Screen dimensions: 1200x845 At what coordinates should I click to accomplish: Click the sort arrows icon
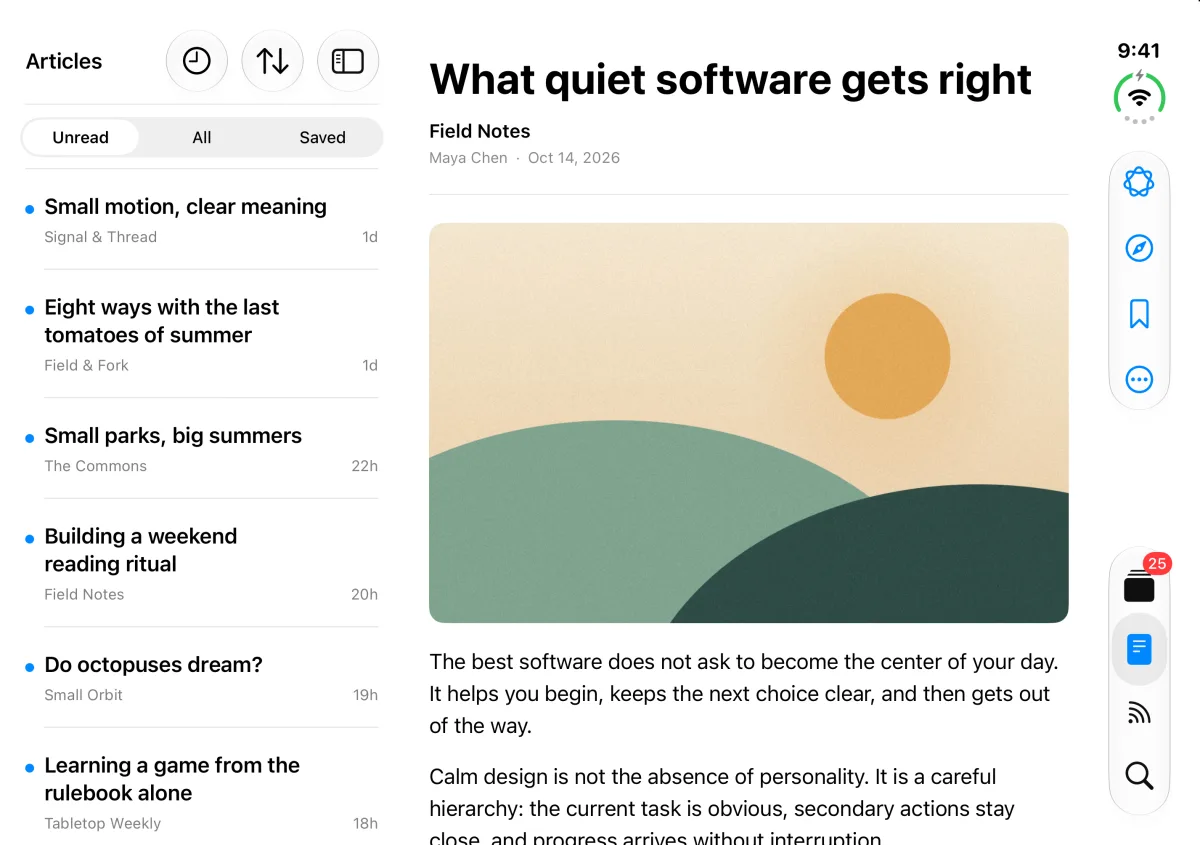272,61
